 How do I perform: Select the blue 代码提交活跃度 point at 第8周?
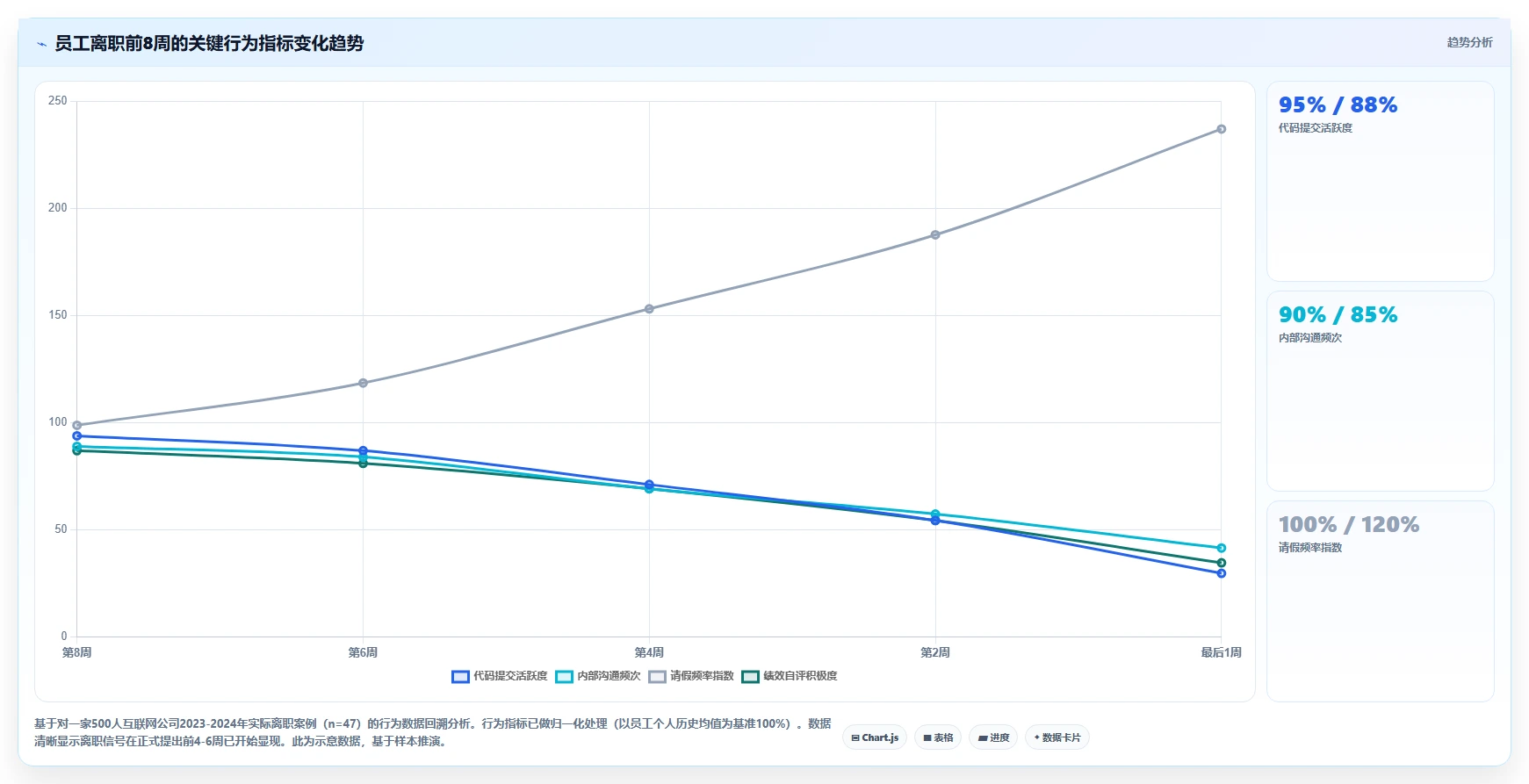(x=77, y=435)
